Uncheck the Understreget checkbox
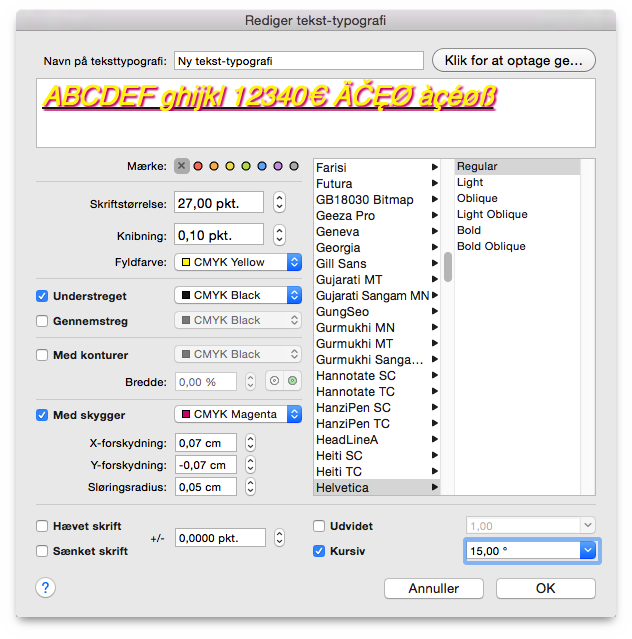 tap(42, 296)
